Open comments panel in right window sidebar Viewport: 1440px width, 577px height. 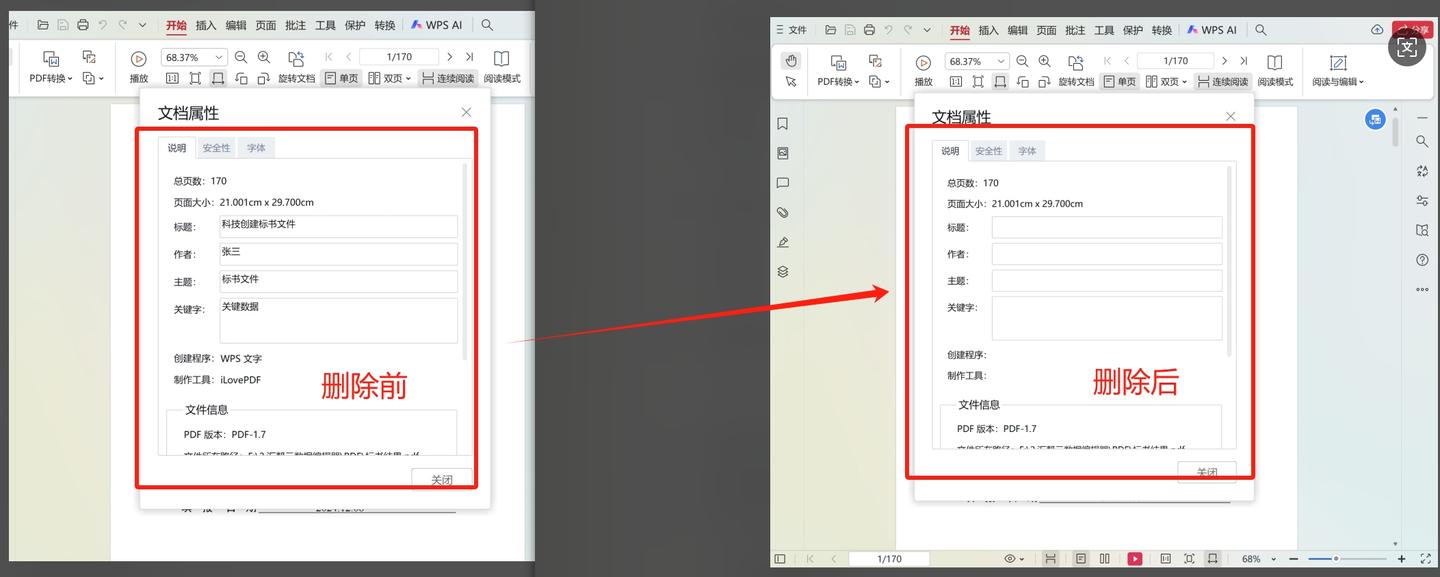point(783,183)
